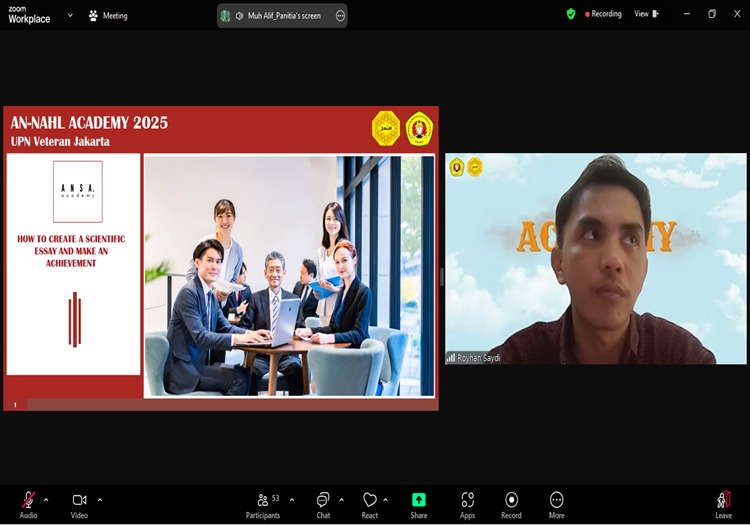
Task: Expand the Chat options arrow
Action: tap(342, 499)
